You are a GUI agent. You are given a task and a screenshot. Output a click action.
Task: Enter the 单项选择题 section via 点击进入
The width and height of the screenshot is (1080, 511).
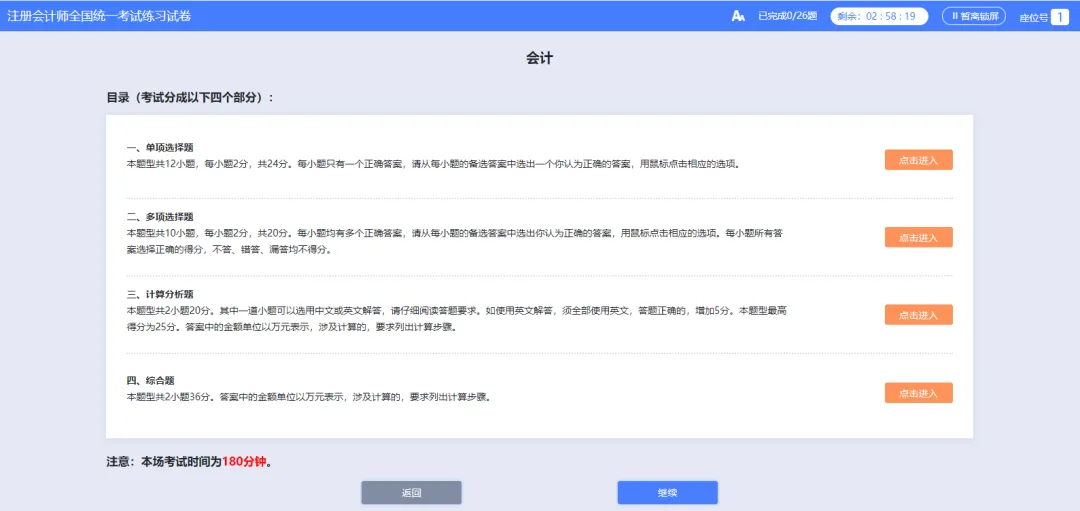tap(918, 160)
